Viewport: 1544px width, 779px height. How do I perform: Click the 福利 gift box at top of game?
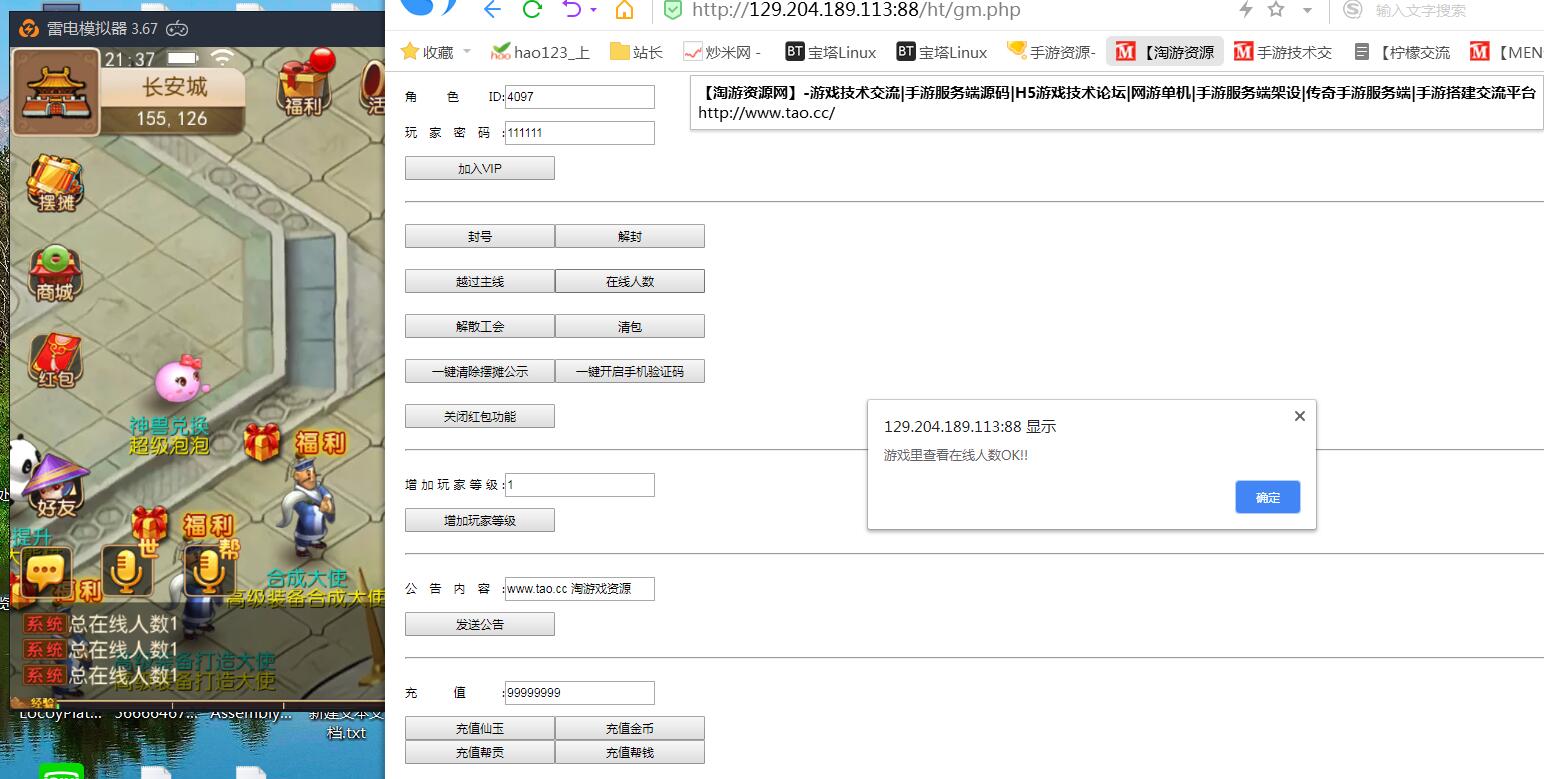pos(302,86)
